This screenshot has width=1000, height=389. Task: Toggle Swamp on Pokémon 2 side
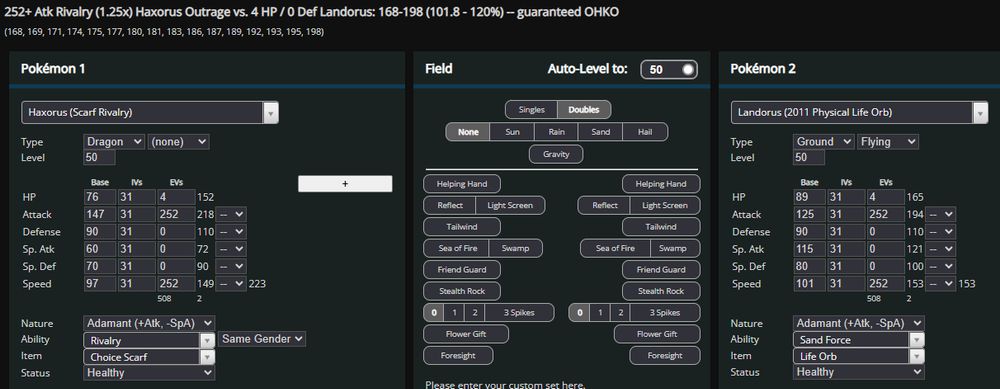pos(675,248)
